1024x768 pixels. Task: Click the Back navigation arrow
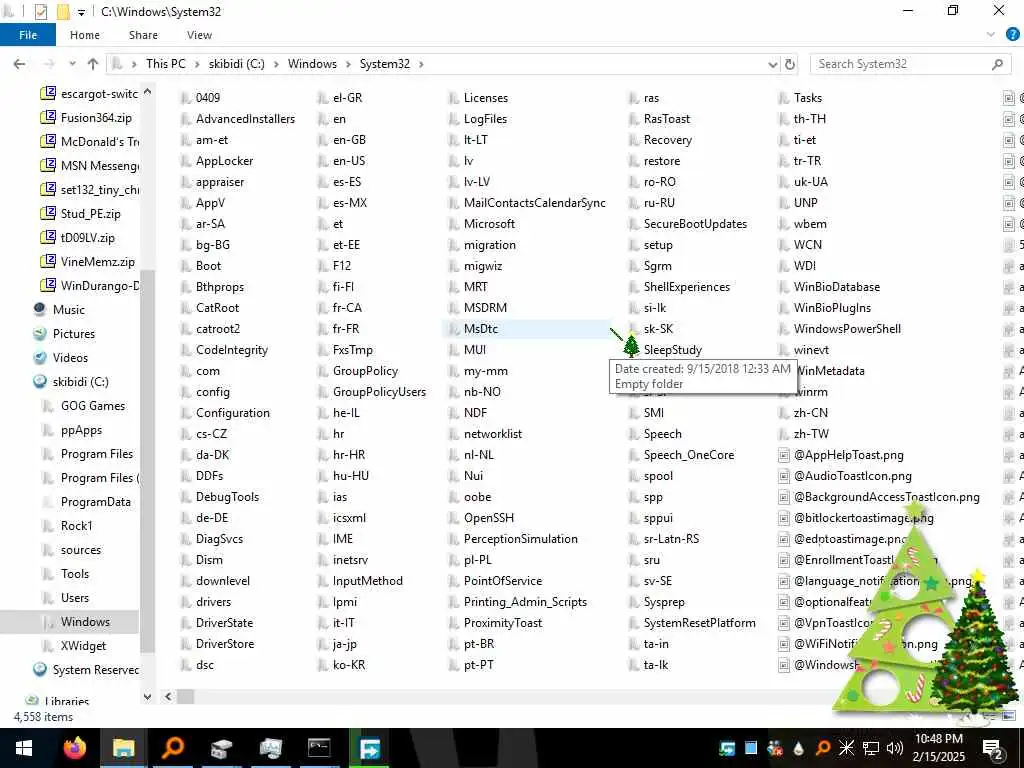[20, 64]
